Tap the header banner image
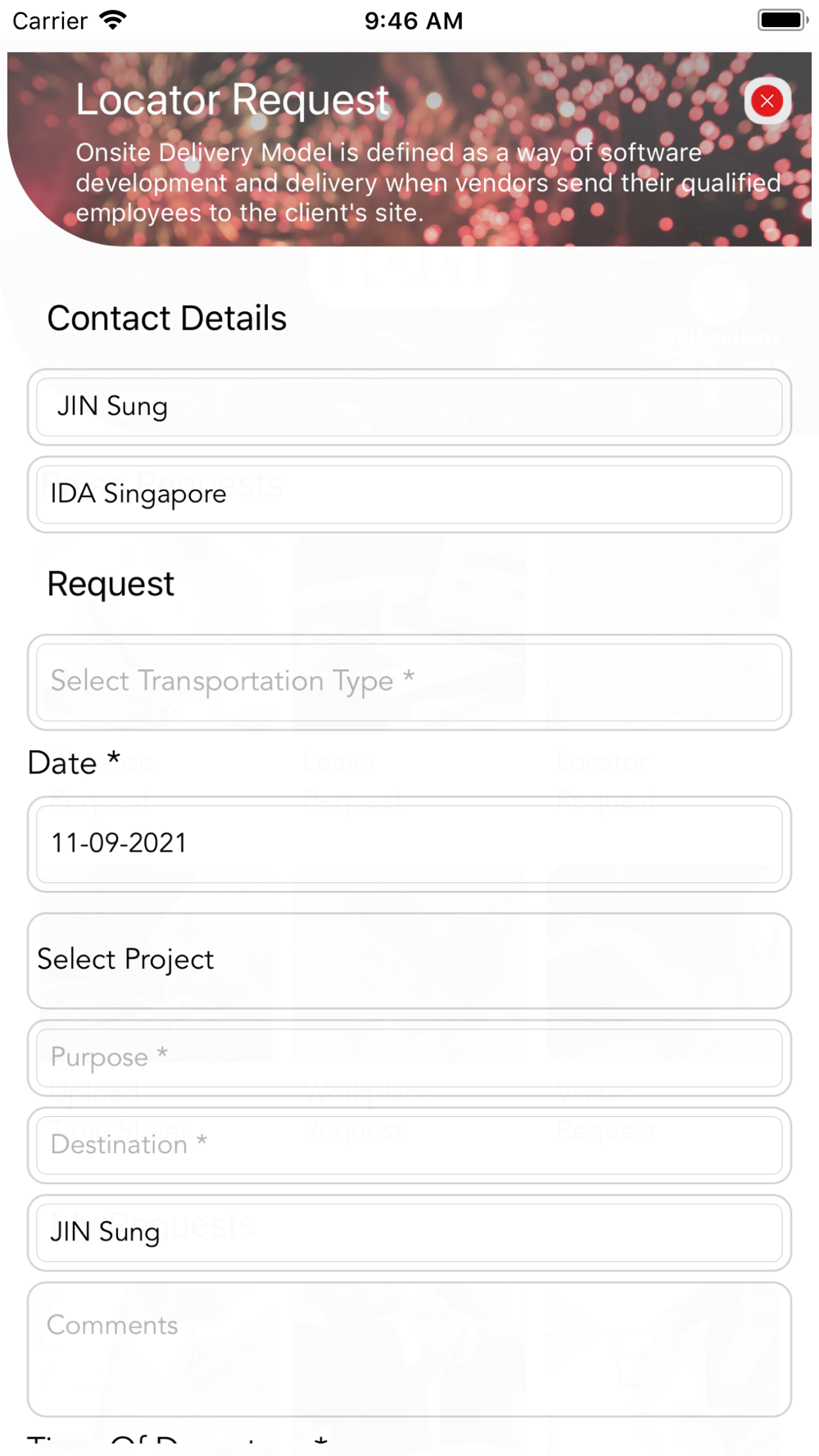The width and height of the screenshot is (819, 1456). pos(409,149)
